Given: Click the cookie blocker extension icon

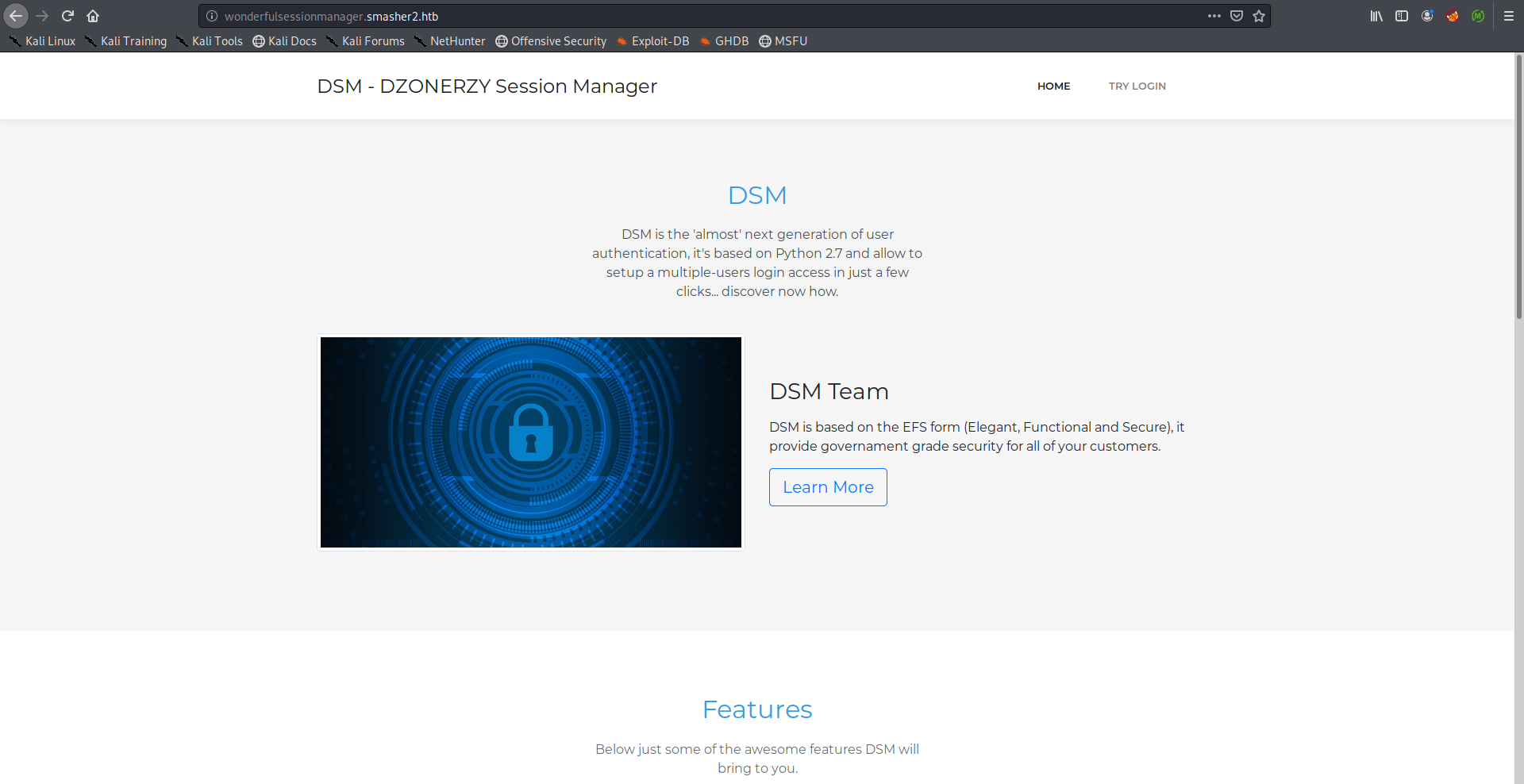Looking at the screenshot, I should tap(1453, 16).
